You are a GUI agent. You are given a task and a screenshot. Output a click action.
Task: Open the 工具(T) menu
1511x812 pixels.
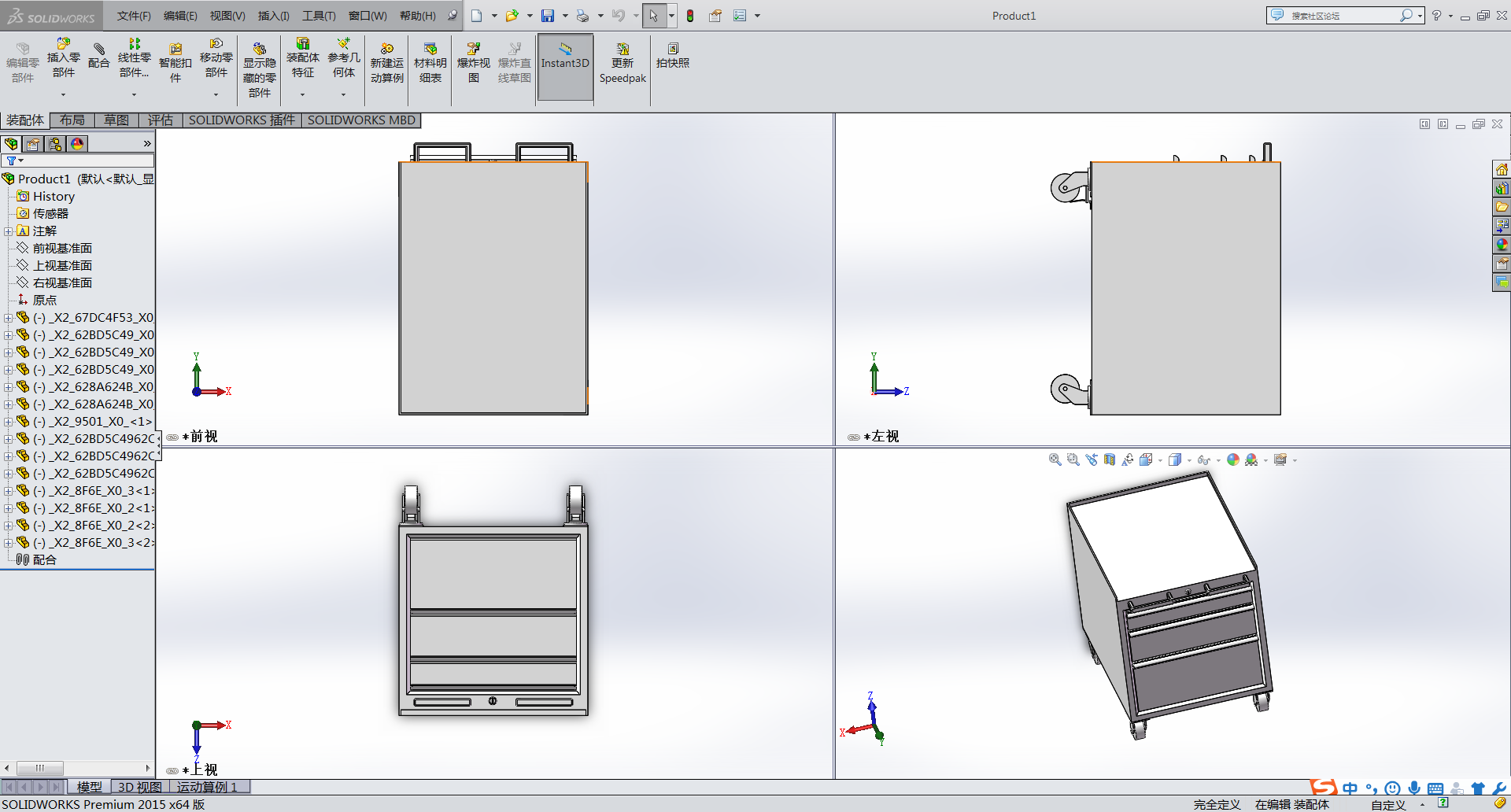pos(319,16)
